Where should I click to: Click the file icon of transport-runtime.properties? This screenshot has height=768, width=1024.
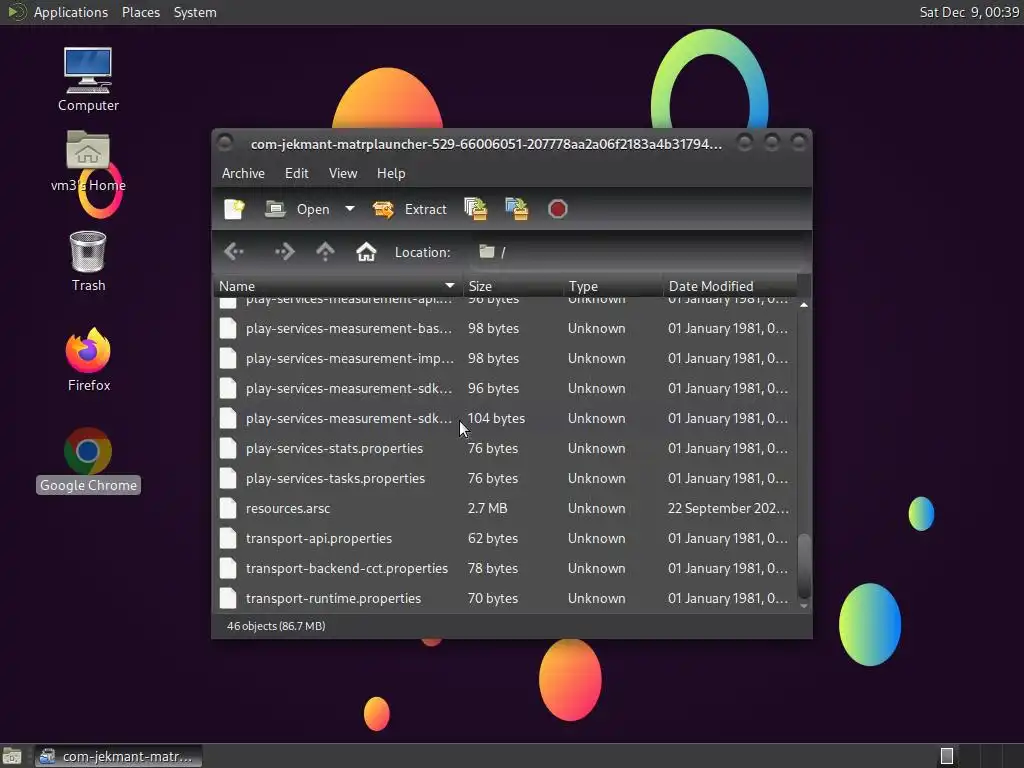228,598
